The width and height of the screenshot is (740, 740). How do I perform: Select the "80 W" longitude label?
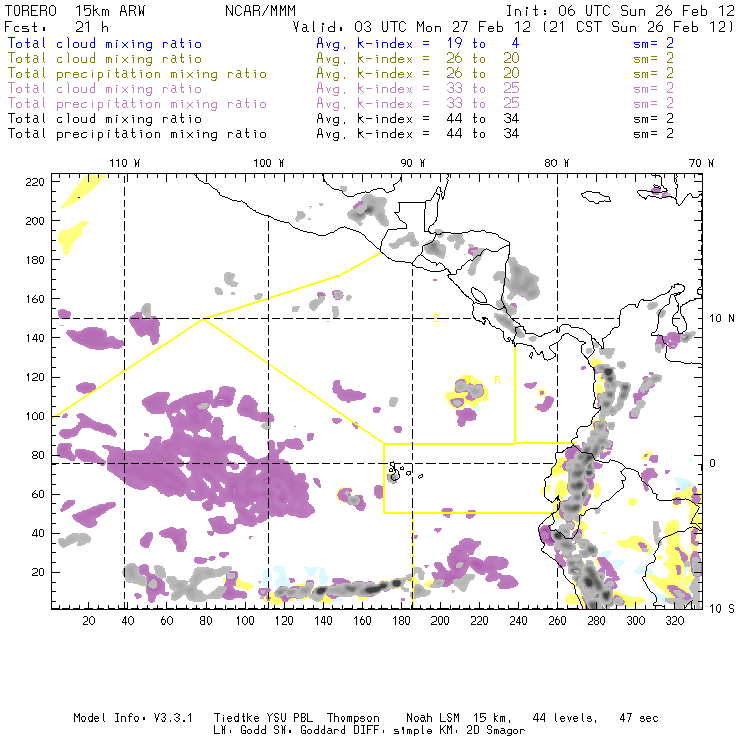click(556, 163)
